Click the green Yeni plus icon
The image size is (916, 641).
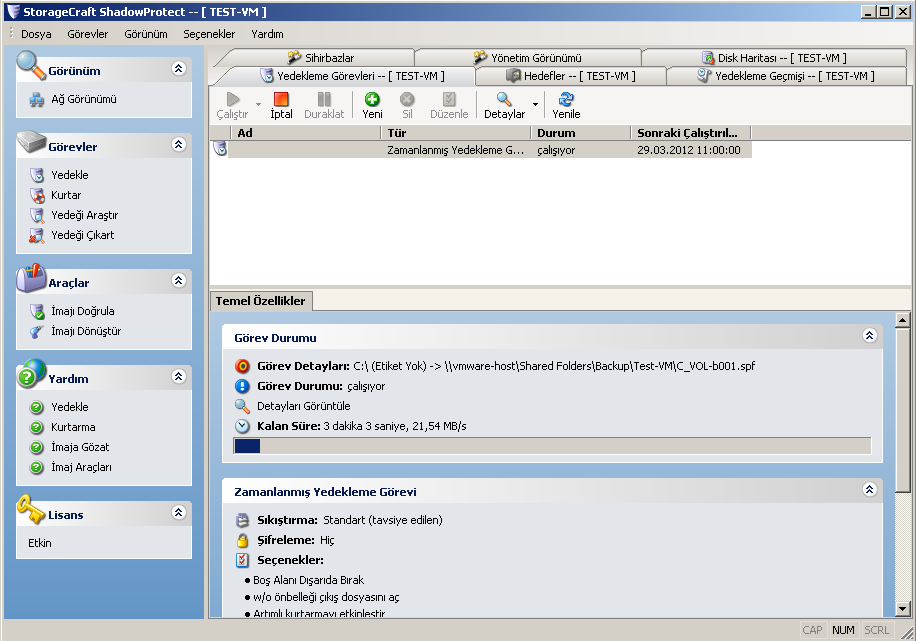372,99
